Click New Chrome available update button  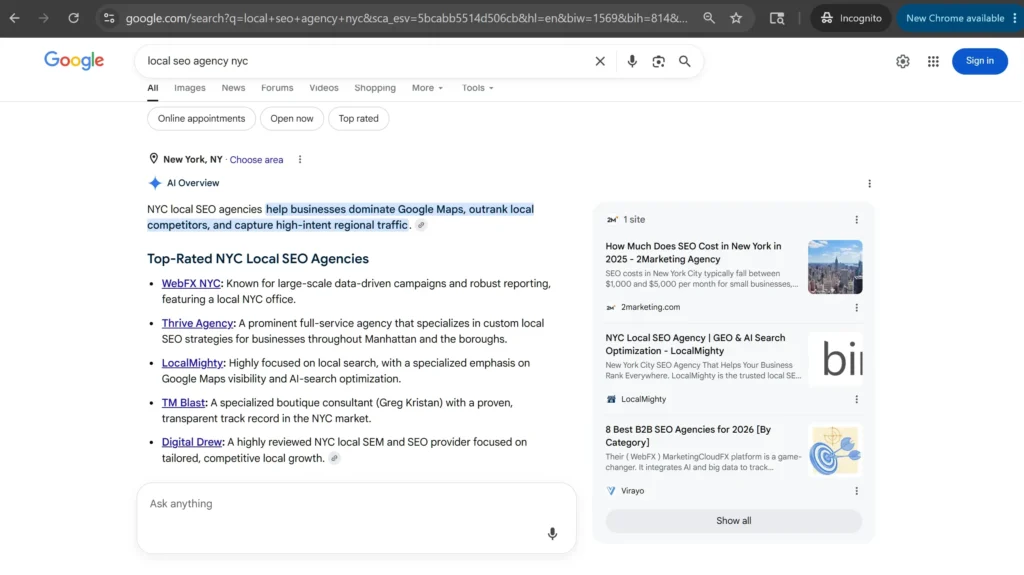coord(955,18)
